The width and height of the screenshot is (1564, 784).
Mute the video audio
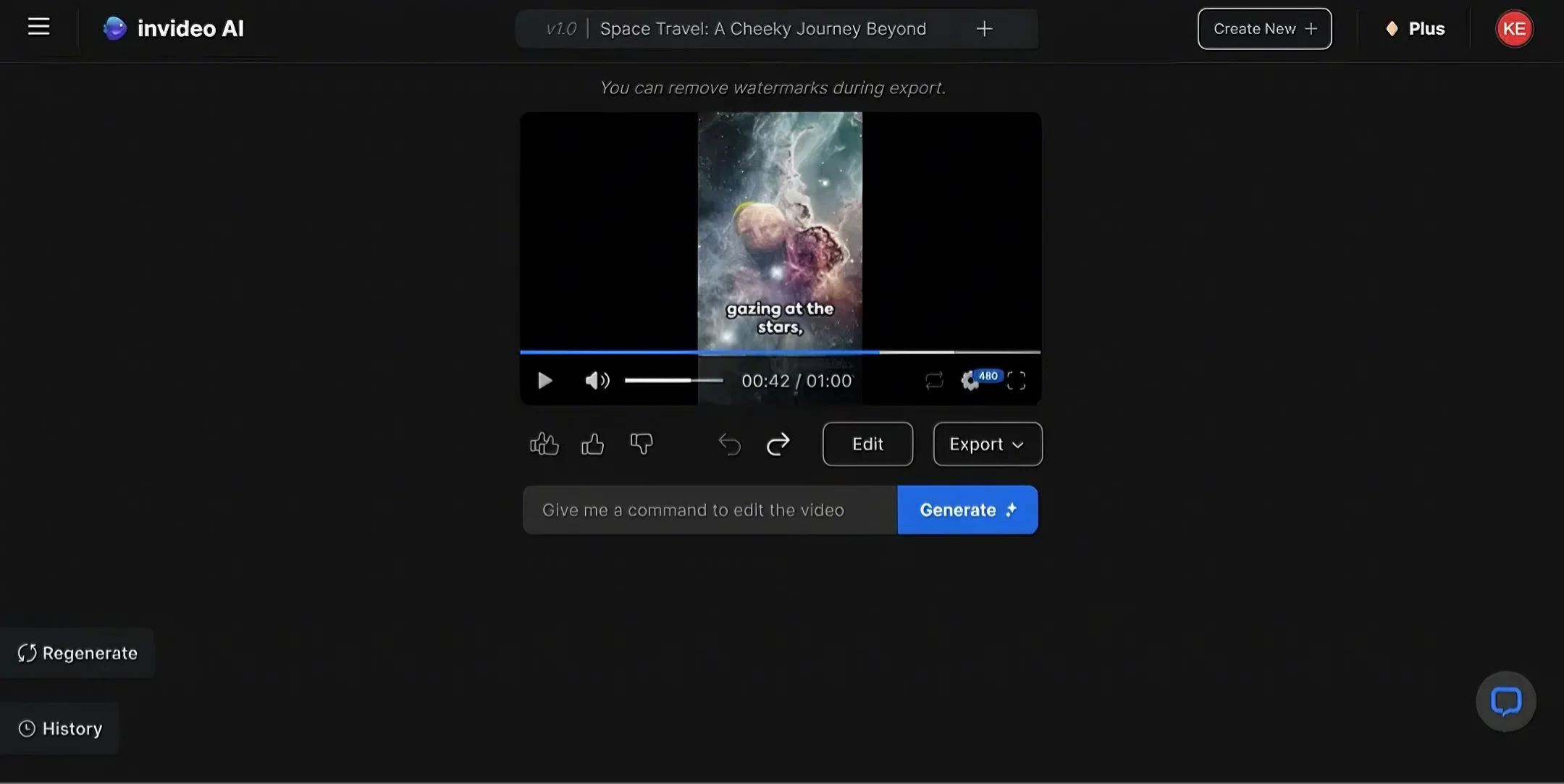[x=596, y=380]
